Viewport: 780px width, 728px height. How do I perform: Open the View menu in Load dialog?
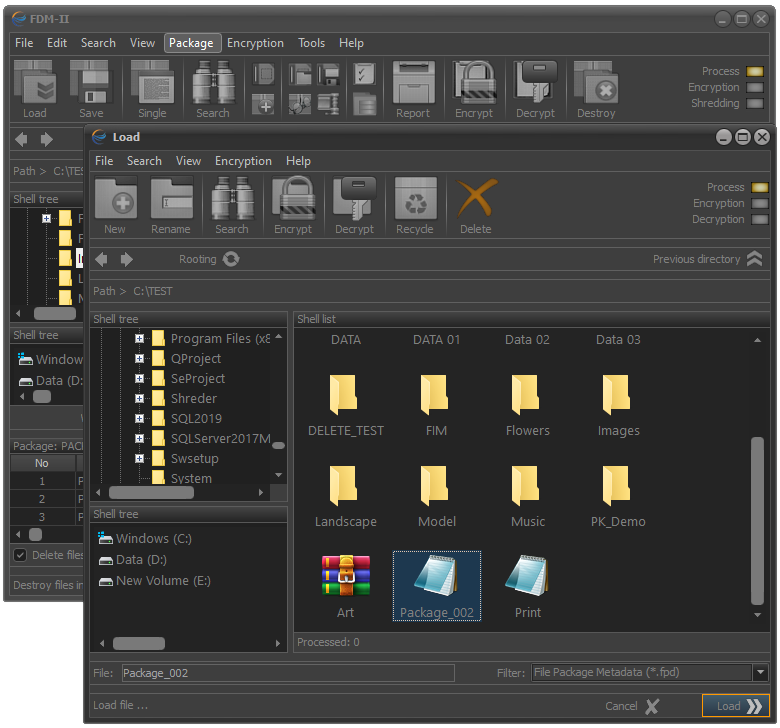(188, 161)
